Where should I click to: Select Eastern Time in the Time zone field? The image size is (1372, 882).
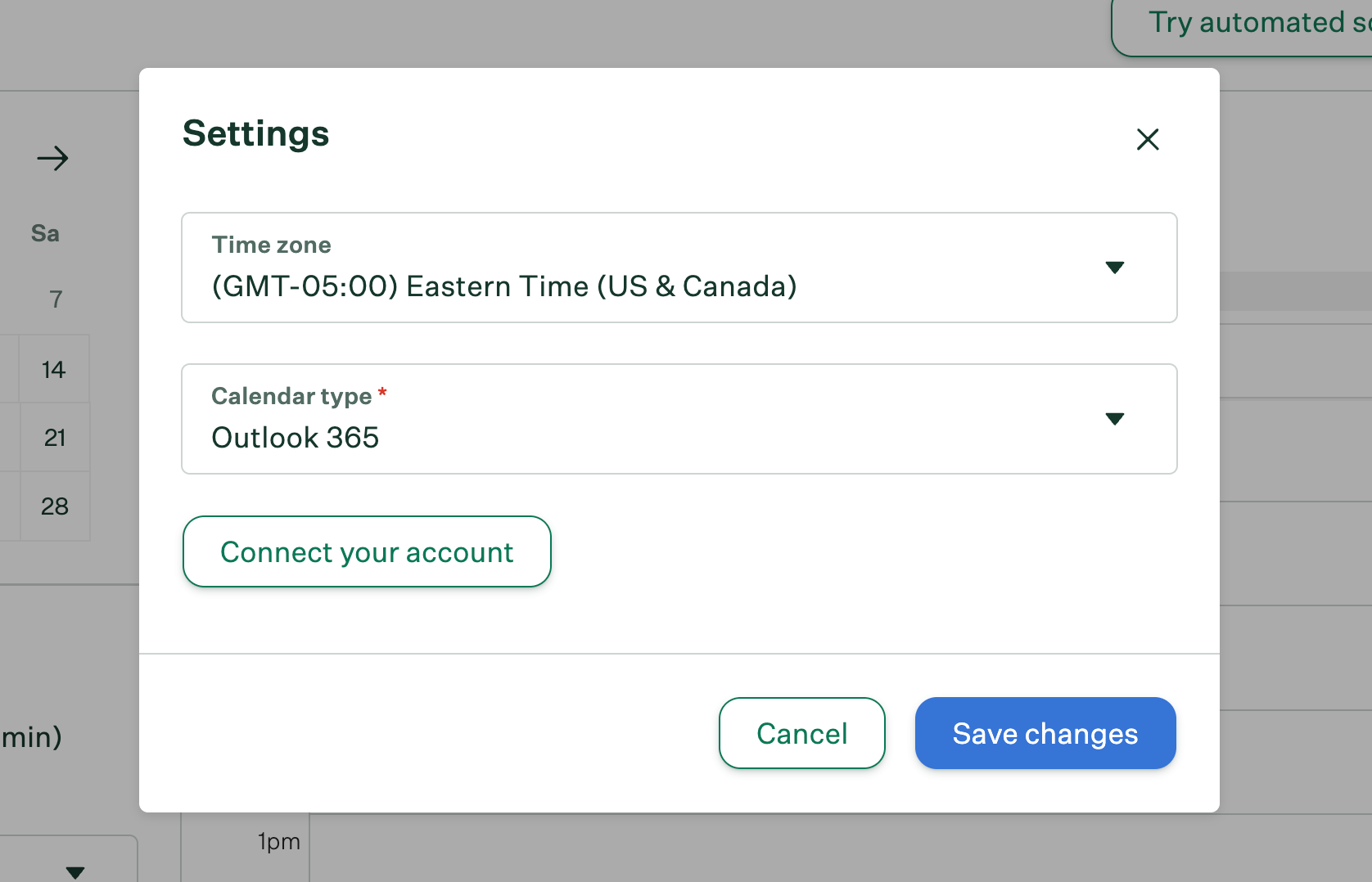coord(503,286)
